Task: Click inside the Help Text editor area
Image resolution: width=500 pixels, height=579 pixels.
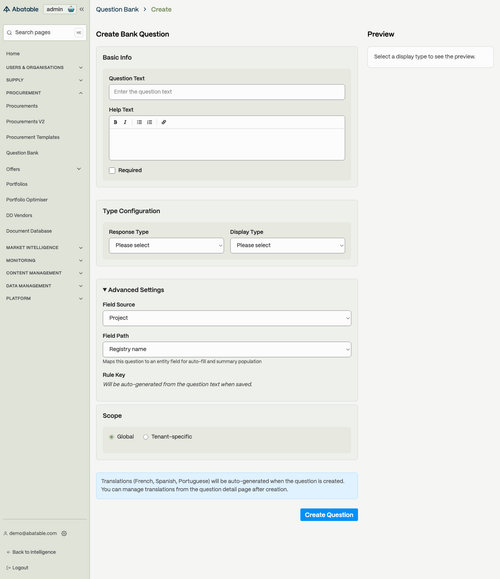Action: (227, 144)
